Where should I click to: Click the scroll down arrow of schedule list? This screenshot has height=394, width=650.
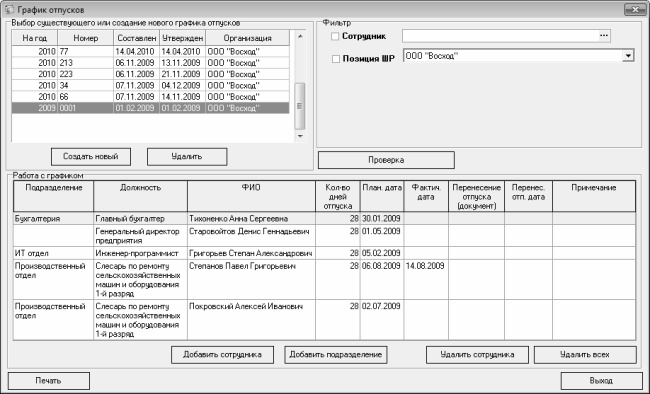(300, 136)
